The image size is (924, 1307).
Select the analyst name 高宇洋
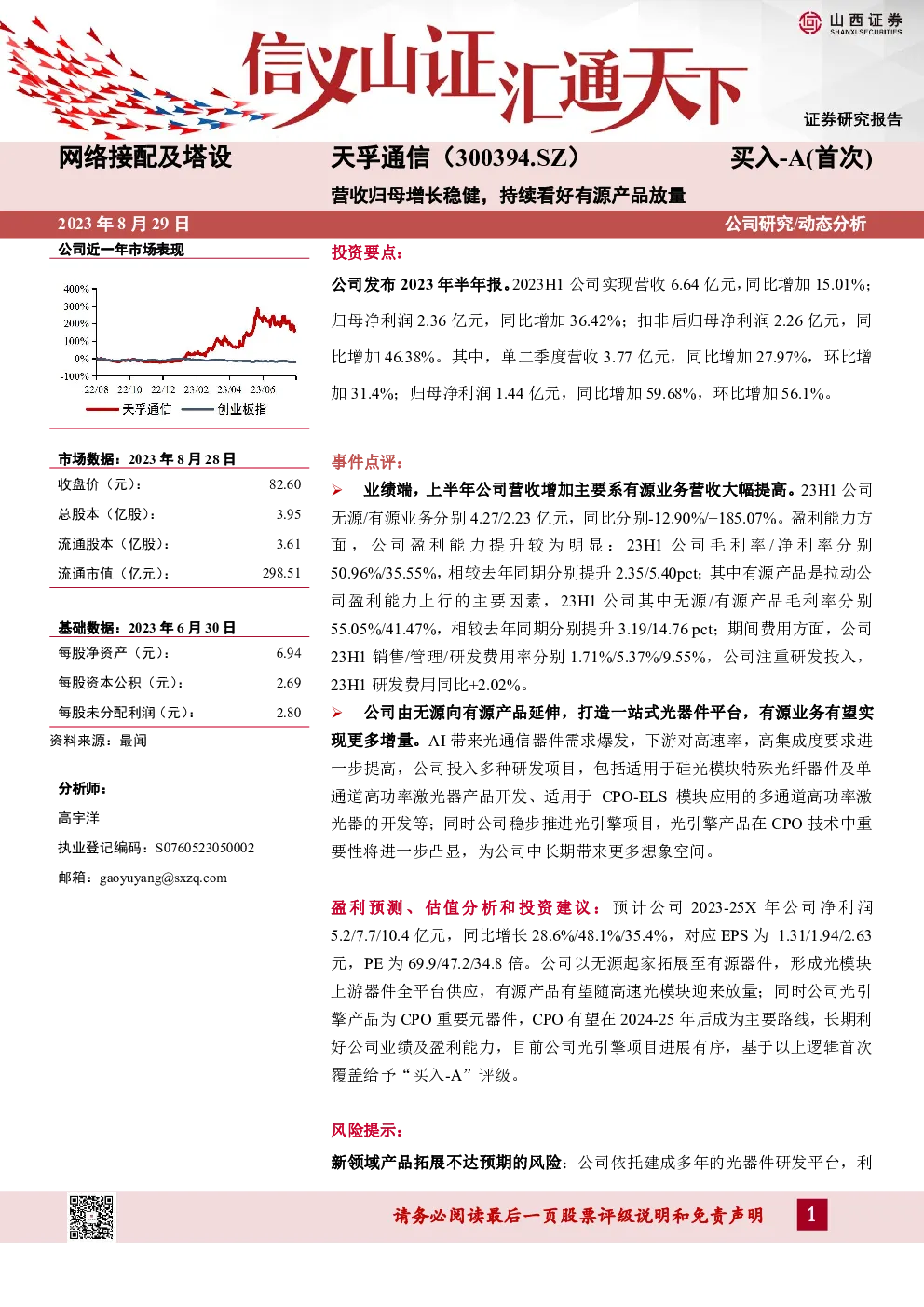click(78, 818)
